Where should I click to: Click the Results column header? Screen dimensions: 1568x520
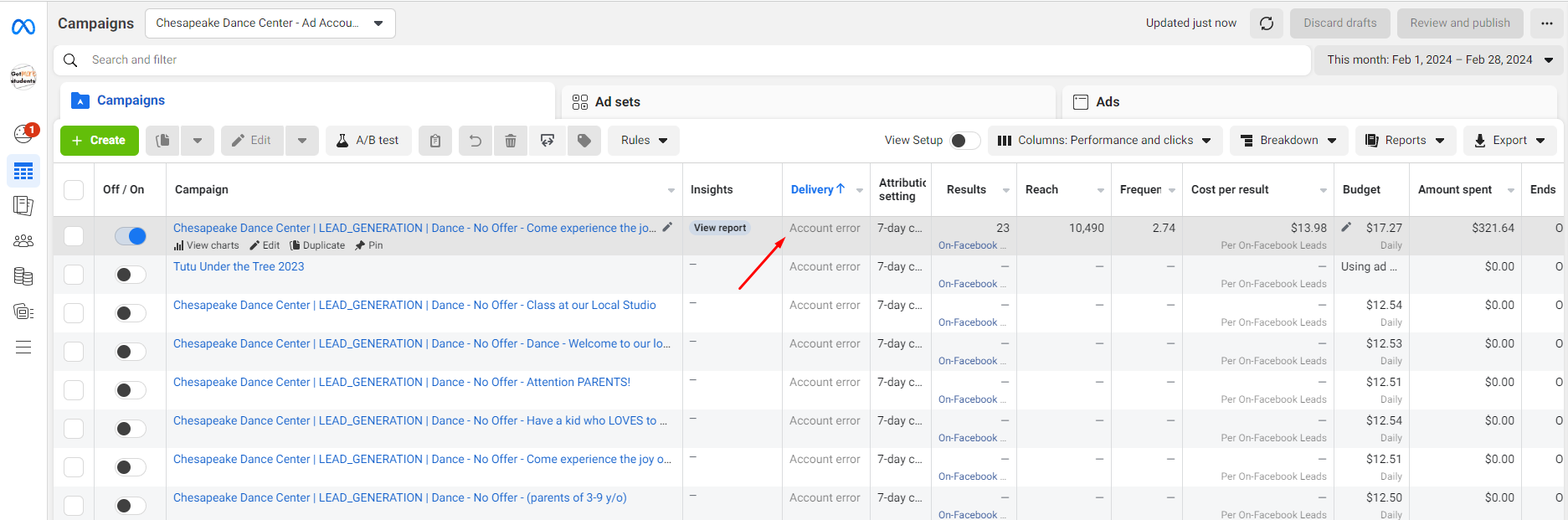[x=966, y=189]
